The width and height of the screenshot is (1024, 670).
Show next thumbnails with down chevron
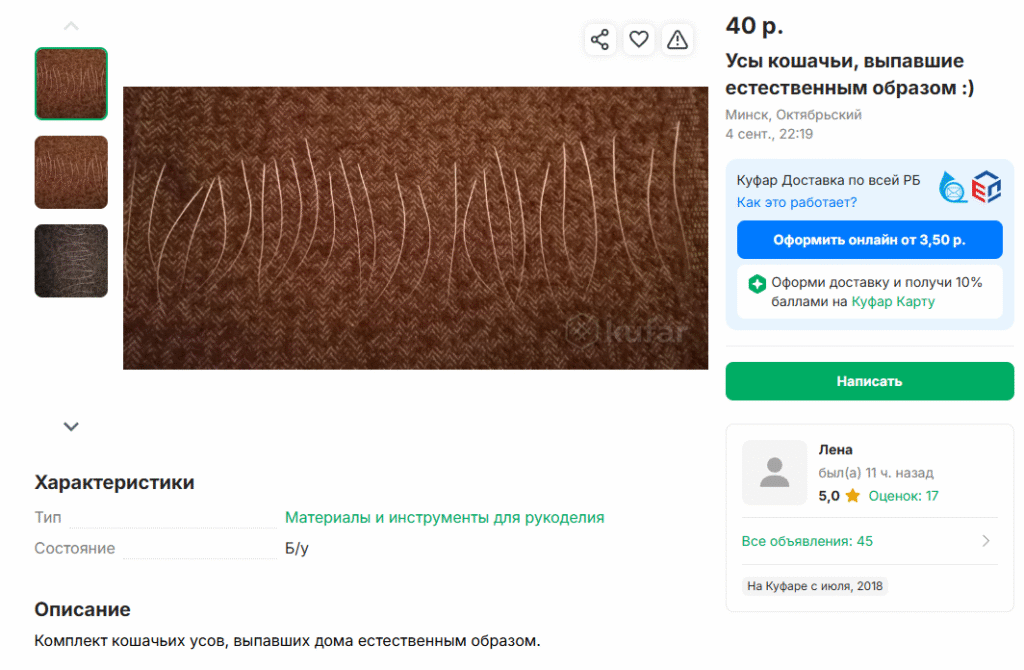pos(71,426)
